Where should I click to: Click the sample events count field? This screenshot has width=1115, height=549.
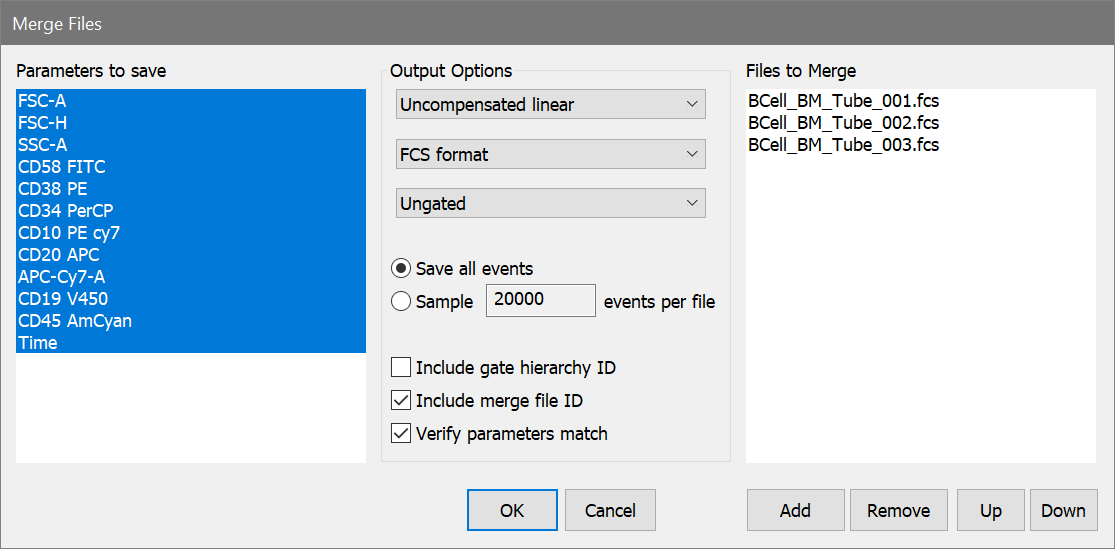pos(540,300)
